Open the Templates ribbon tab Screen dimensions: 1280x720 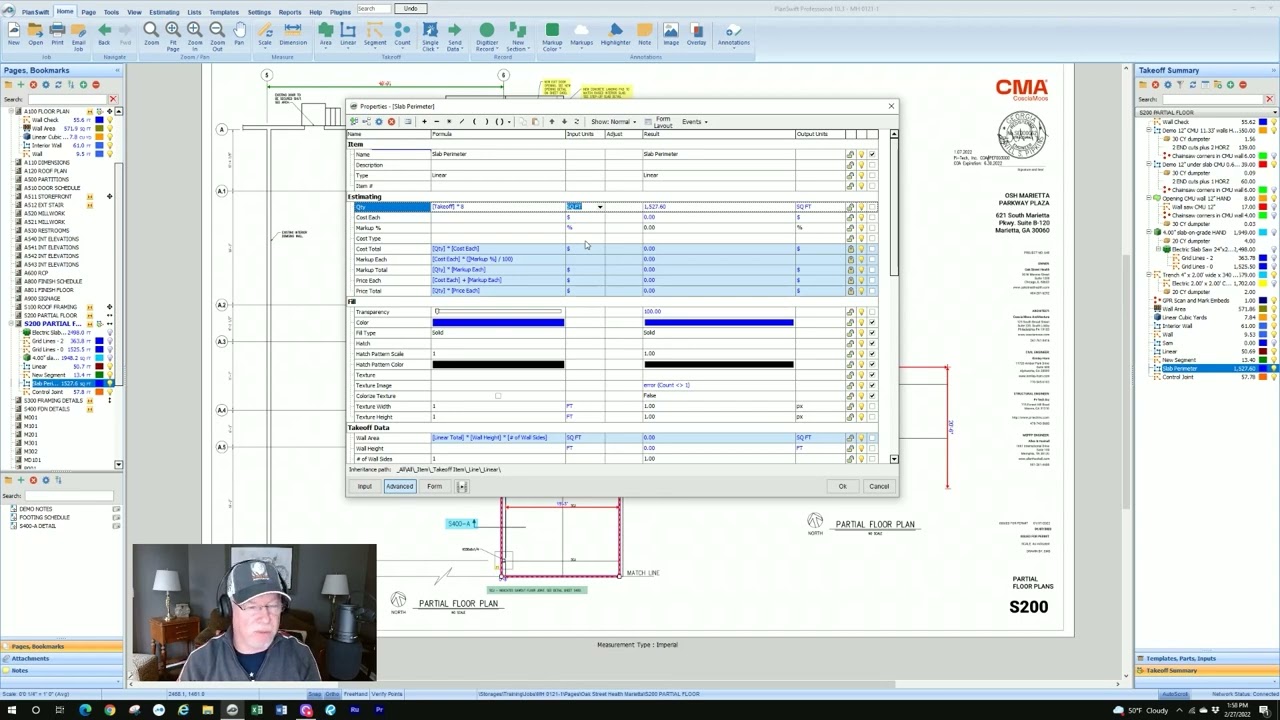[223, 12]
